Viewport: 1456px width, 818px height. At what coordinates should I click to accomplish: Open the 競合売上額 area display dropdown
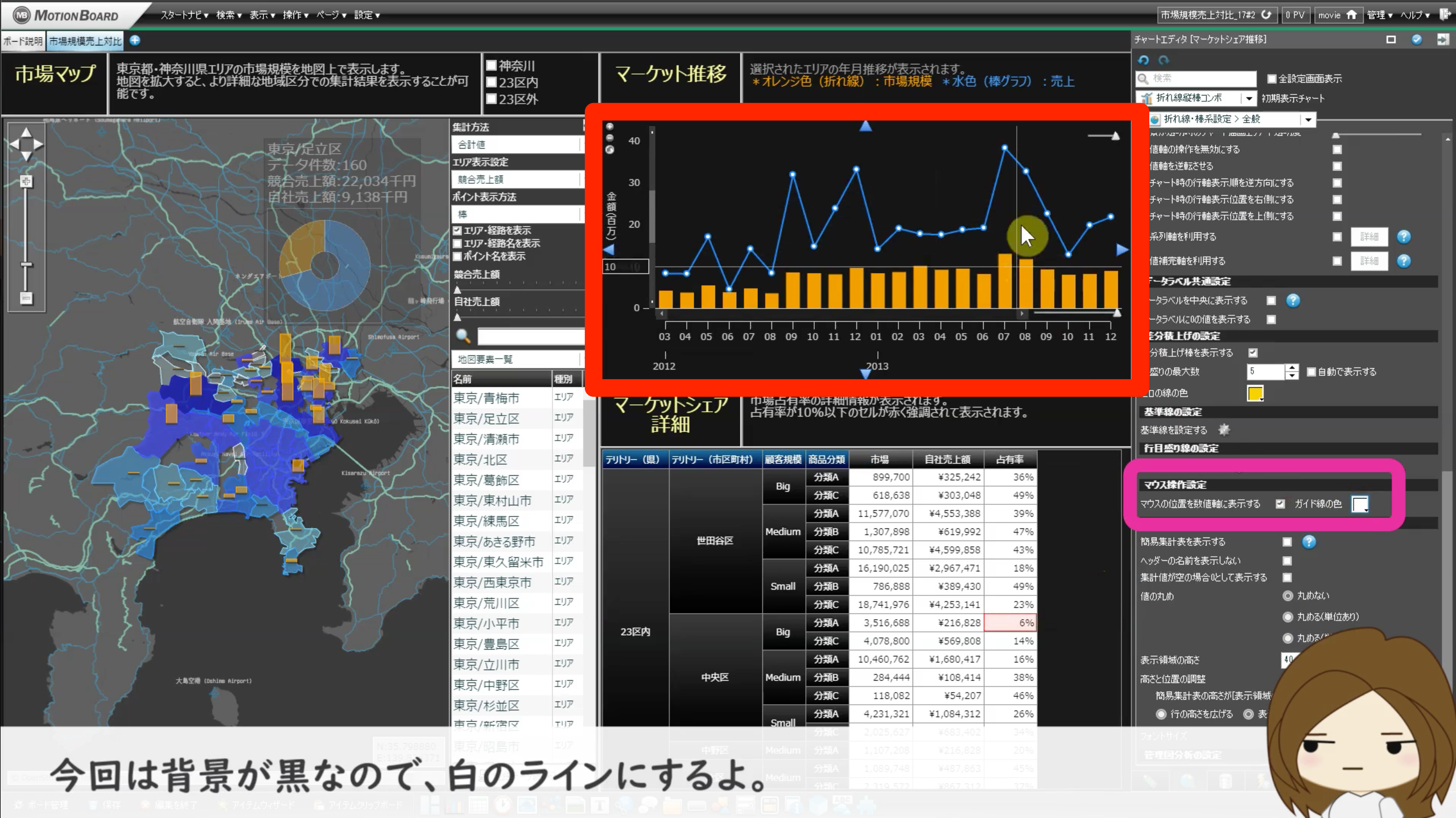coord(517,179)
